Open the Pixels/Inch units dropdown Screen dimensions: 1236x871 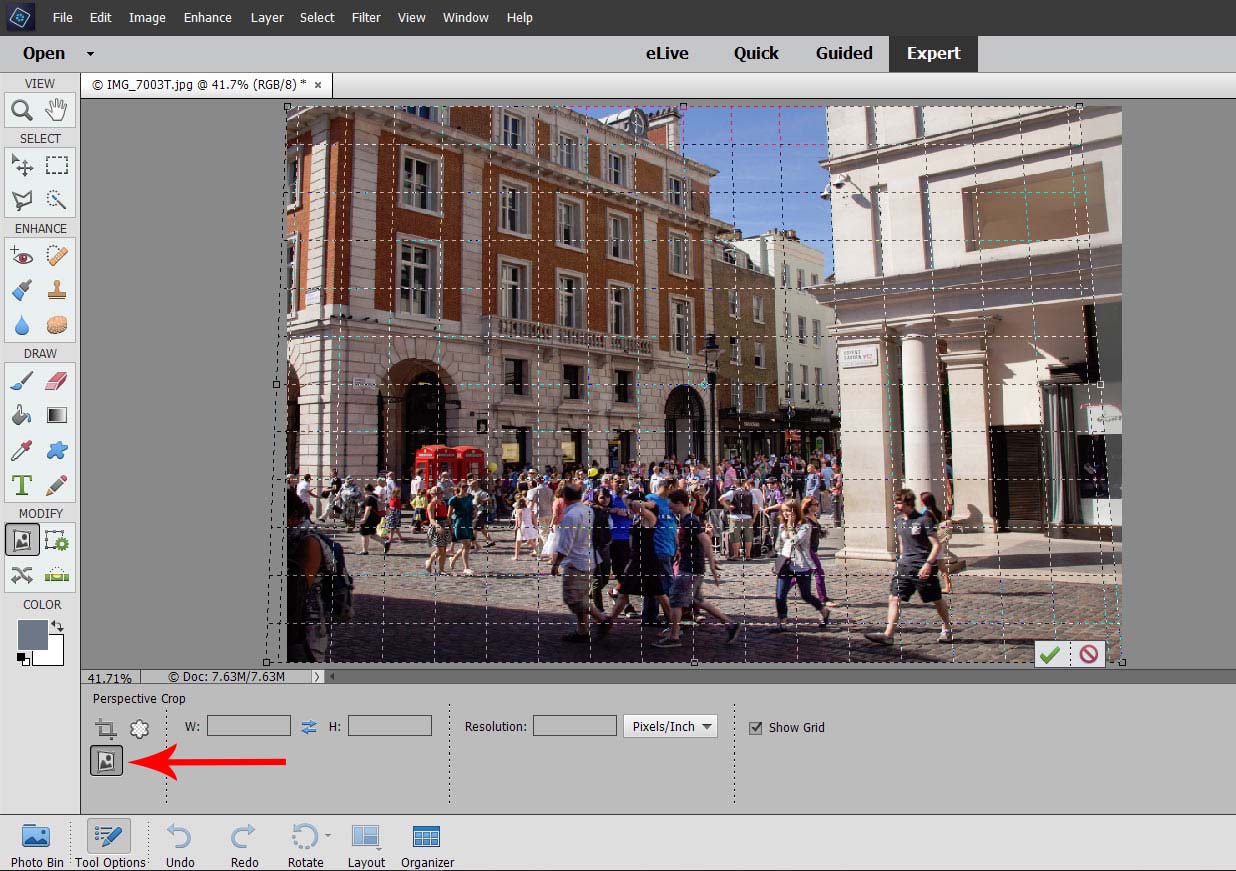coord(670,727)
